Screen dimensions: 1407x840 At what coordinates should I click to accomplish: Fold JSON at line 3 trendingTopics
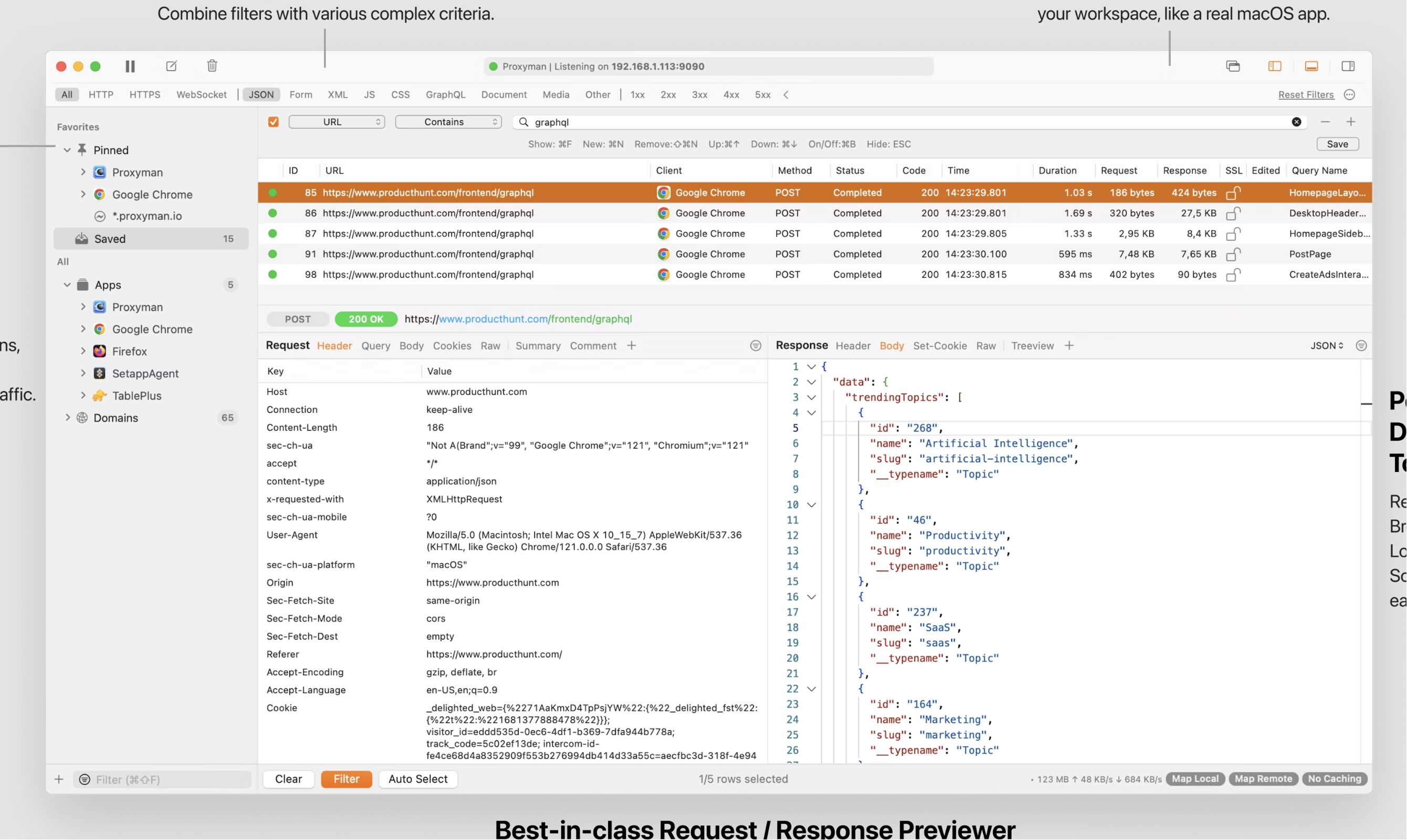[x=812, y=397]
